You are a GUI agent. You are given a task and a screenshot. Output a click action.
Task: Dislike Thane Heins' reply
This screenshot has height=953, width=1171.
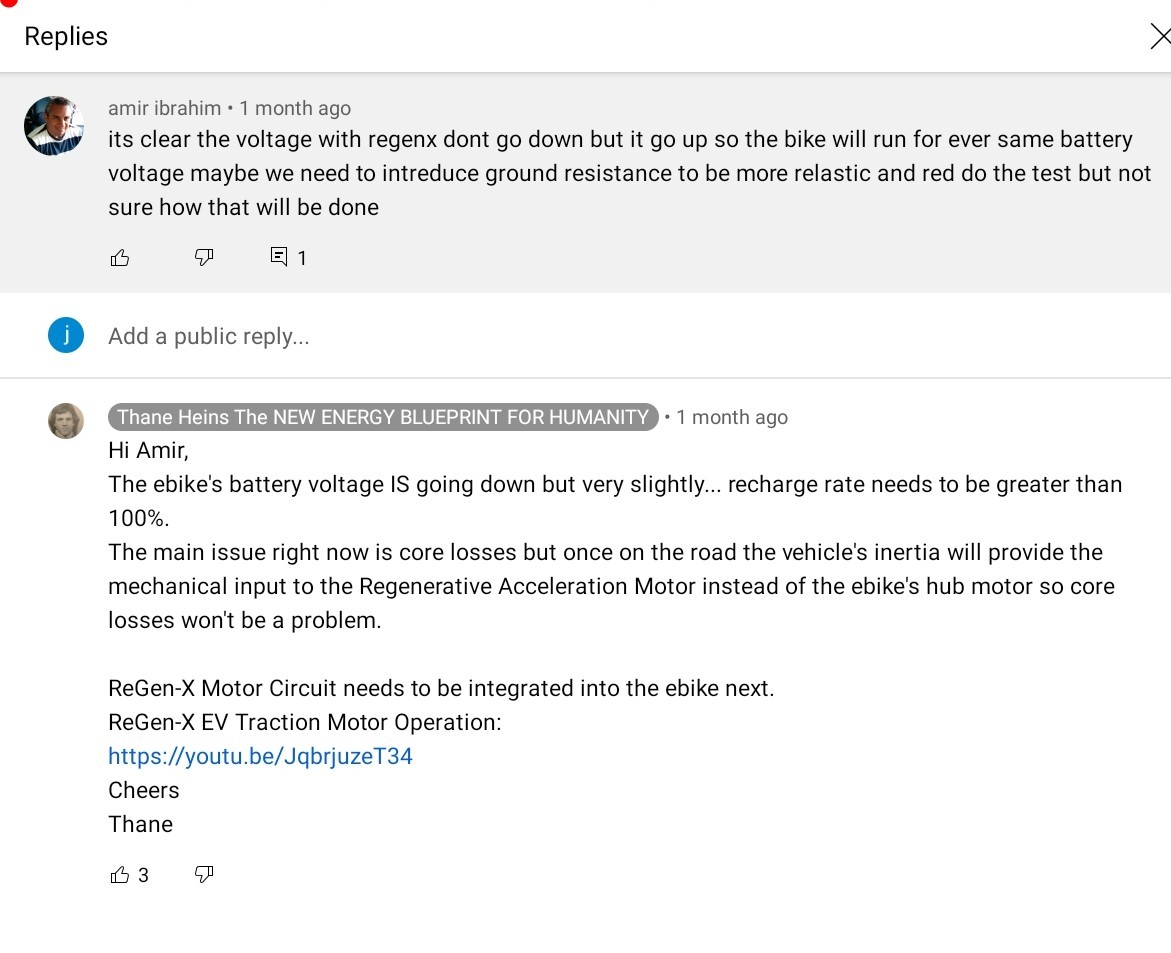204,874
